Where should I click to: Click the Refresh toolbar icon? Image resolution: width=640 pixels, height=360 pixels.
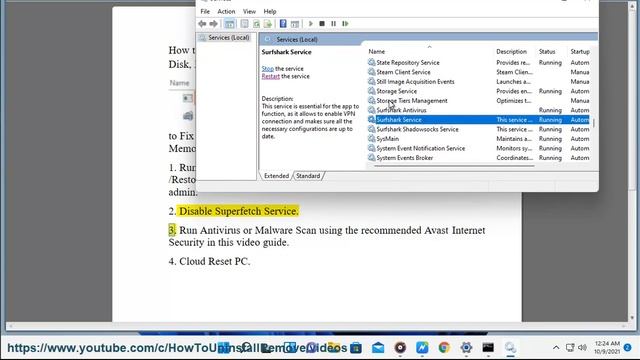[x=256, y=24]
